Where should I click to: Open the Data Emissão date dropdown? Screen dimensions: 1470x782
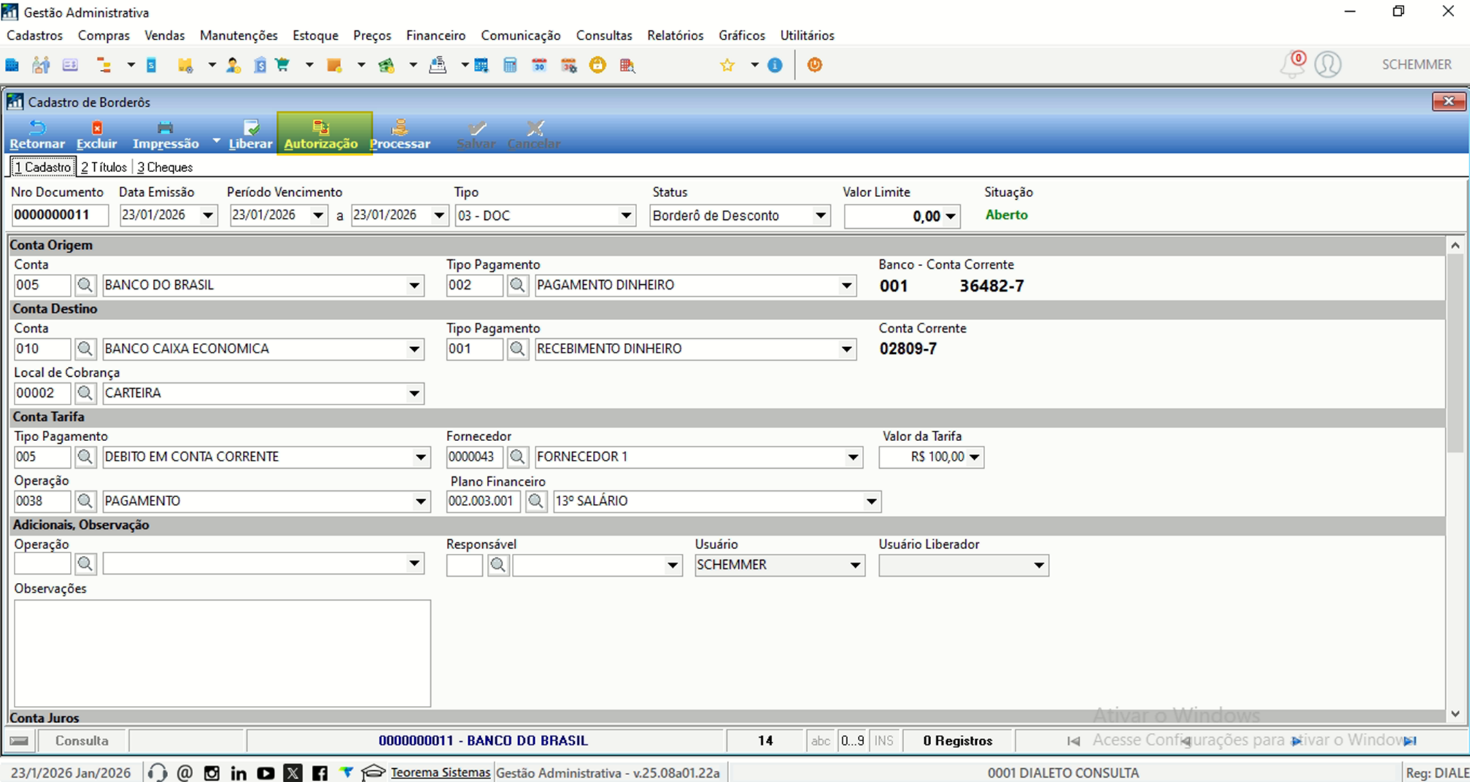pos(208,215)
